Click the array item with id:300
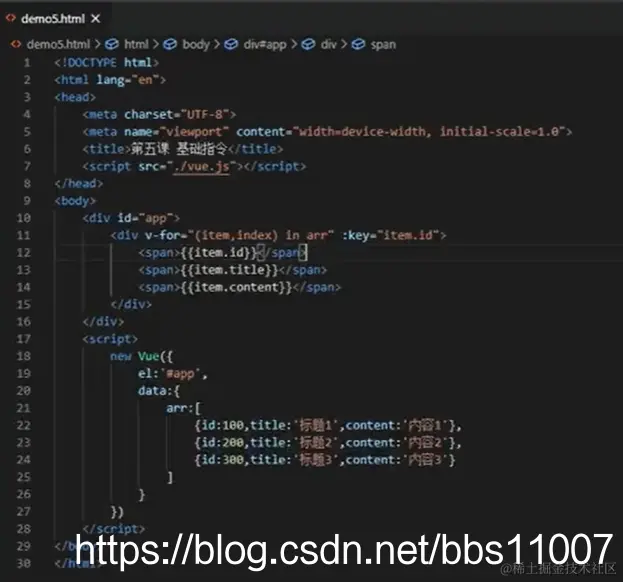Viewport: 623px width, 582px height. pyautogui.click(x=325, y=460)
